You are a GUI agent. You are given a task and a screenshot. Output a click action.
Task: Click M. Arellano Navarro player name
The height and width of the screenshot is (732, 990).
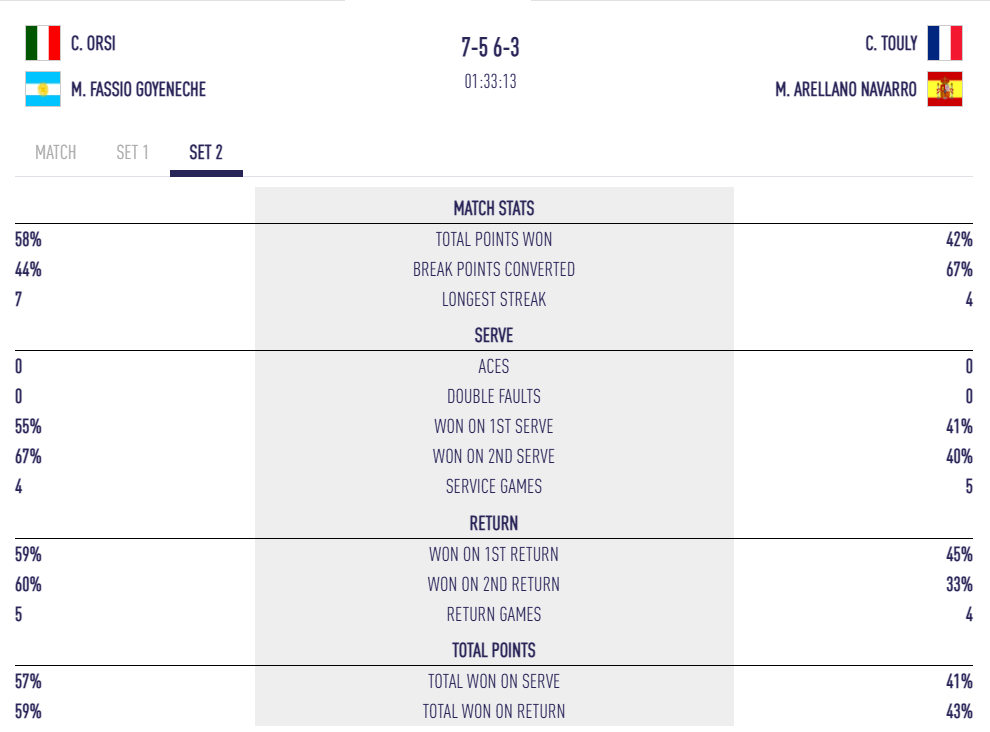coord(845,90)
